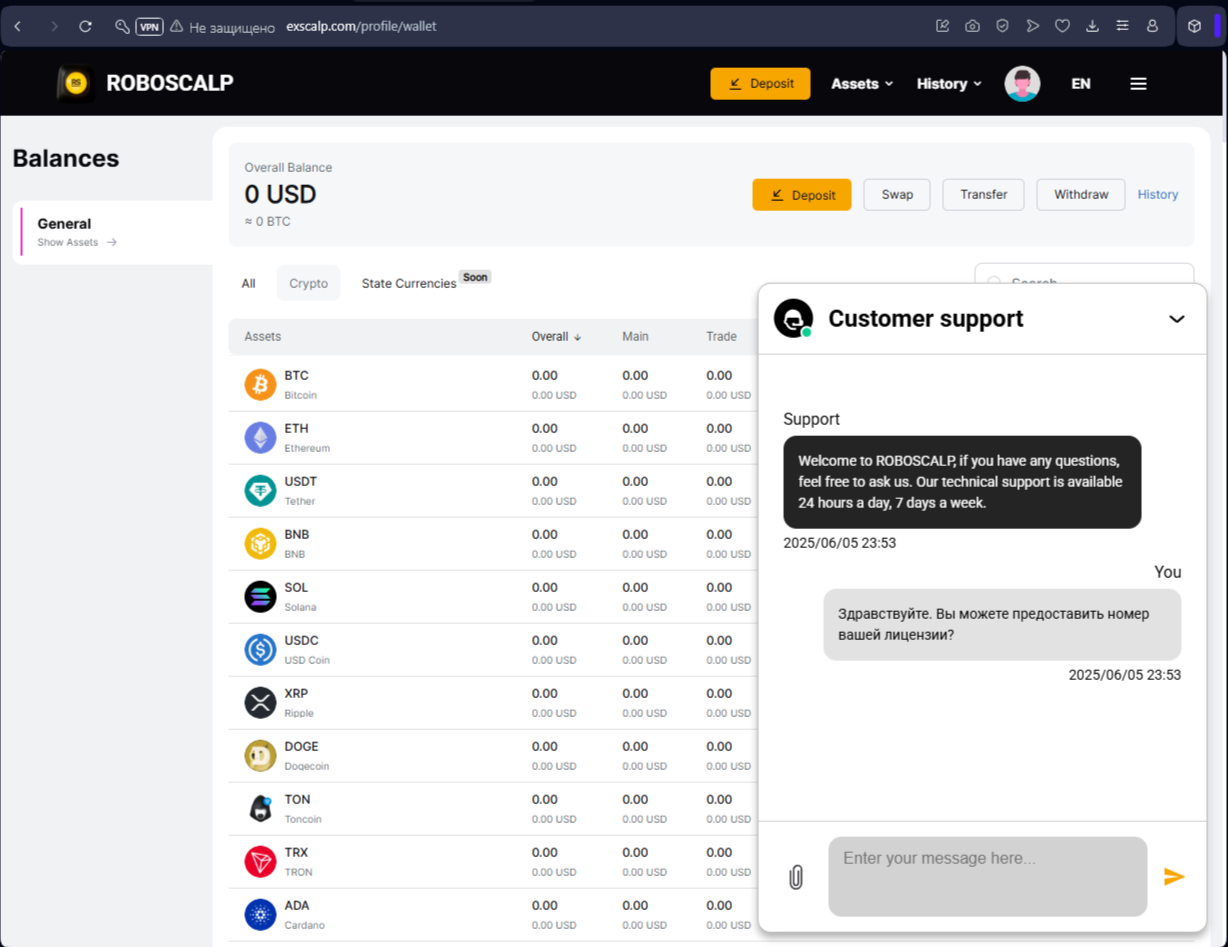Click the assets Search field
This screenshot has height=947, width=1228.
[1084, 274]
